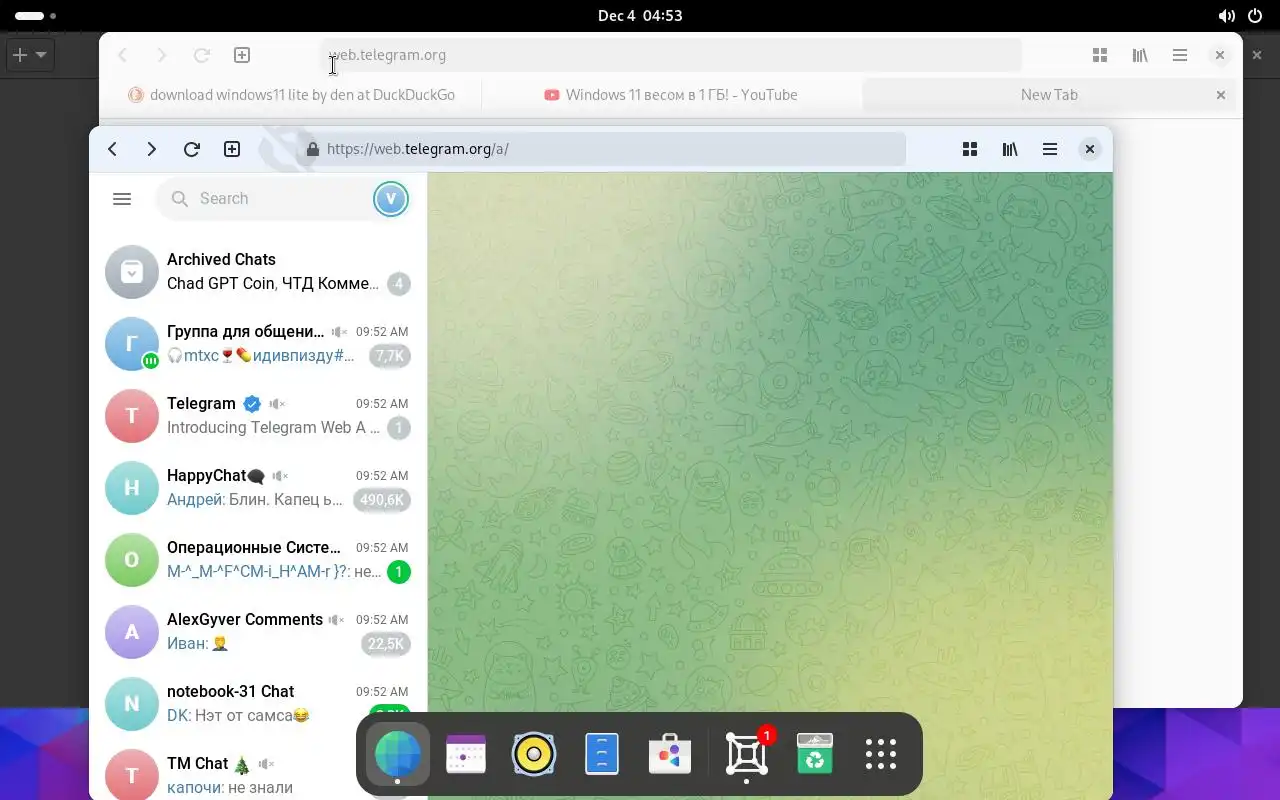Image resolution: width=1280 pixels, height=800 pixels.
Task: Click the N avatar of notebook-31 Chat
Action: (132, 704)
